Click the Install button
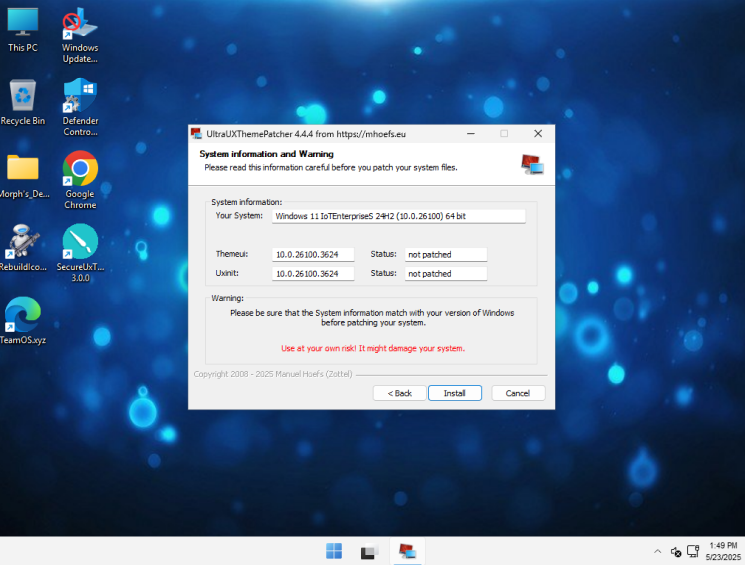 pyautogui.click(x=455, y=393)
